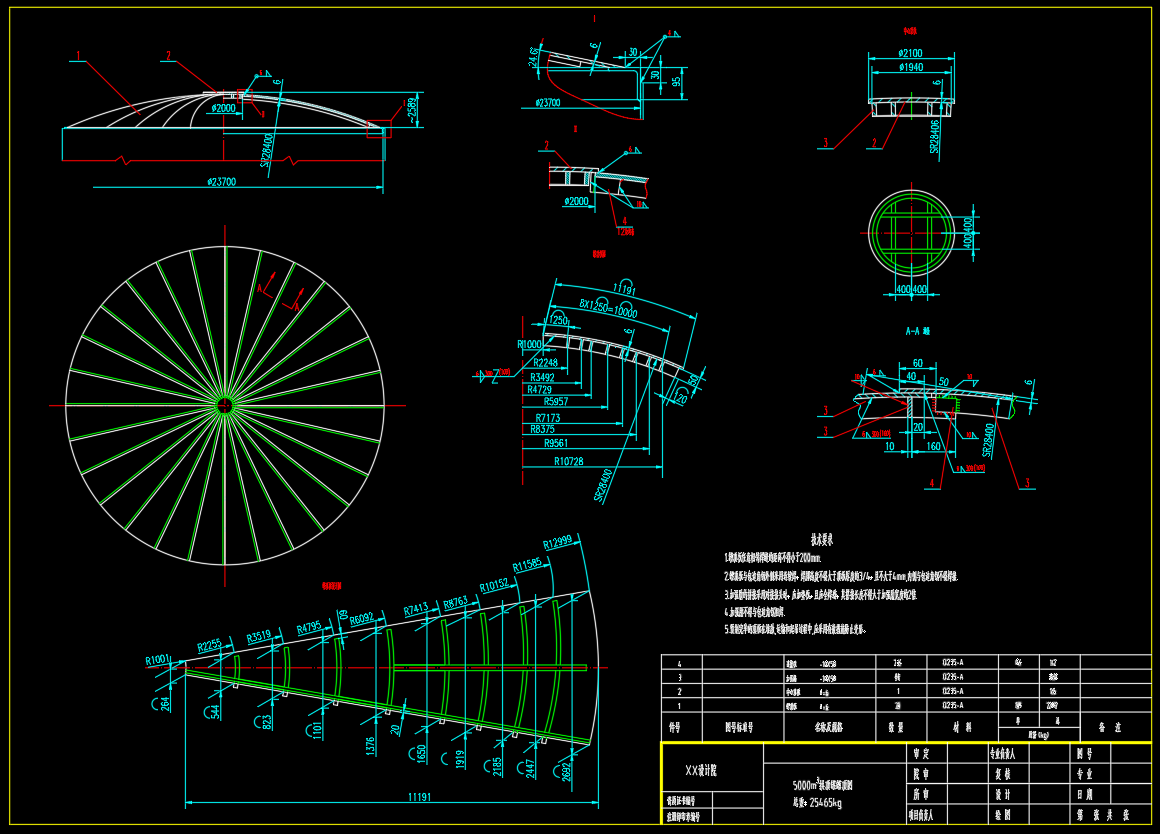1160x834 pixels.
Task: Select the R10728 radius dimension
Action: tap(567, 461)
